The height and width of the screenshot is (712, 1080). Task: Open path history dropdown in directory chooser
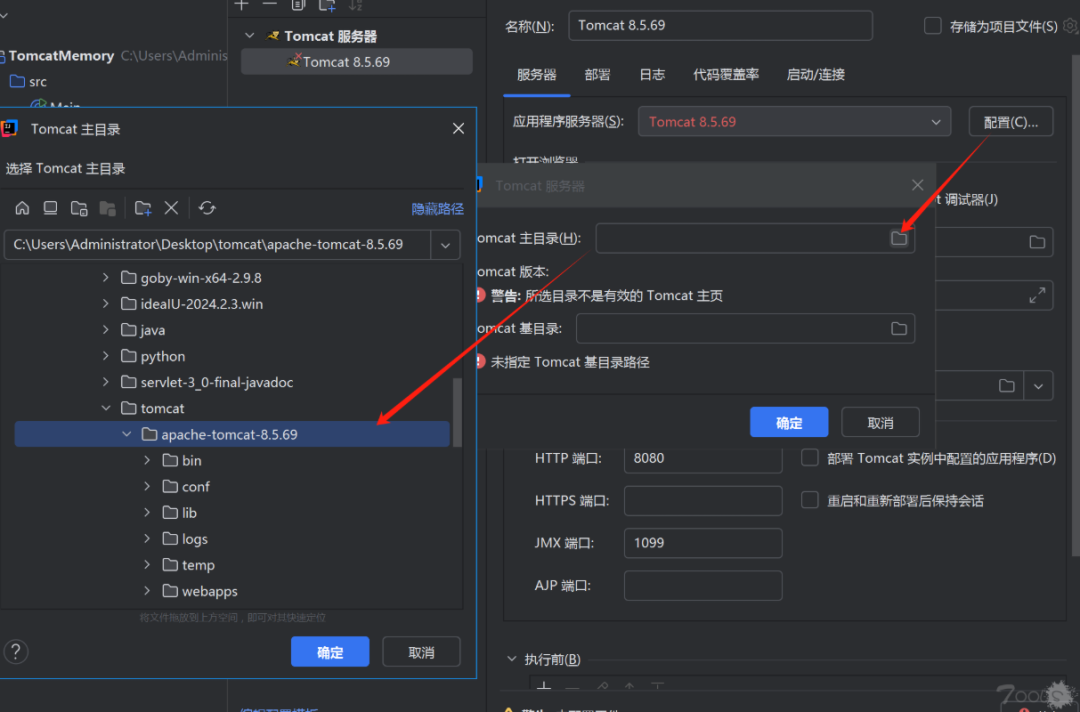pos(446,245)
